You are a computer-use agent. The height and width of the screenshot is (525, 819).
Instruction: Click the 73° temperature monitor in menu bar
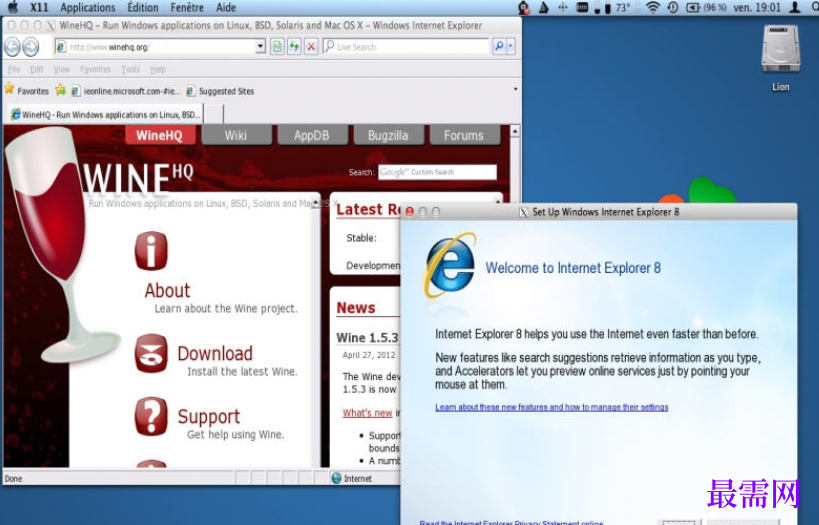[x=622, y=7]
